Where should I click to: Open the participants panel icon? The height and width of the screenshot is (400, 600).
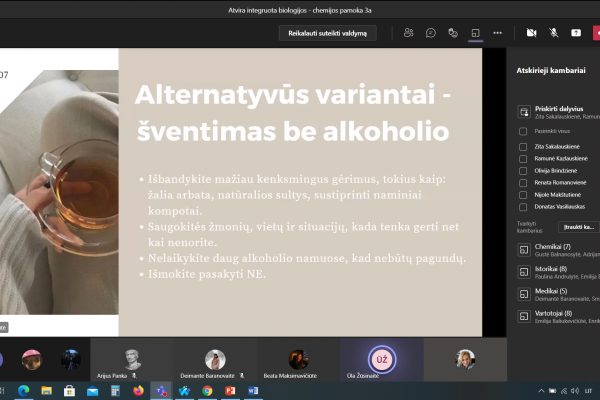pyautogui.click(x=408, y=33)
